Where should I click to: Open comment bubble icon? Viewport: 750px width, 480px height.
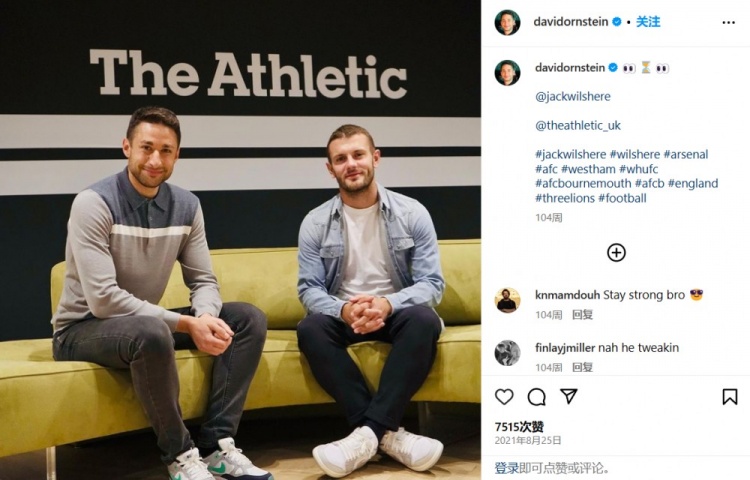(537, 397)
